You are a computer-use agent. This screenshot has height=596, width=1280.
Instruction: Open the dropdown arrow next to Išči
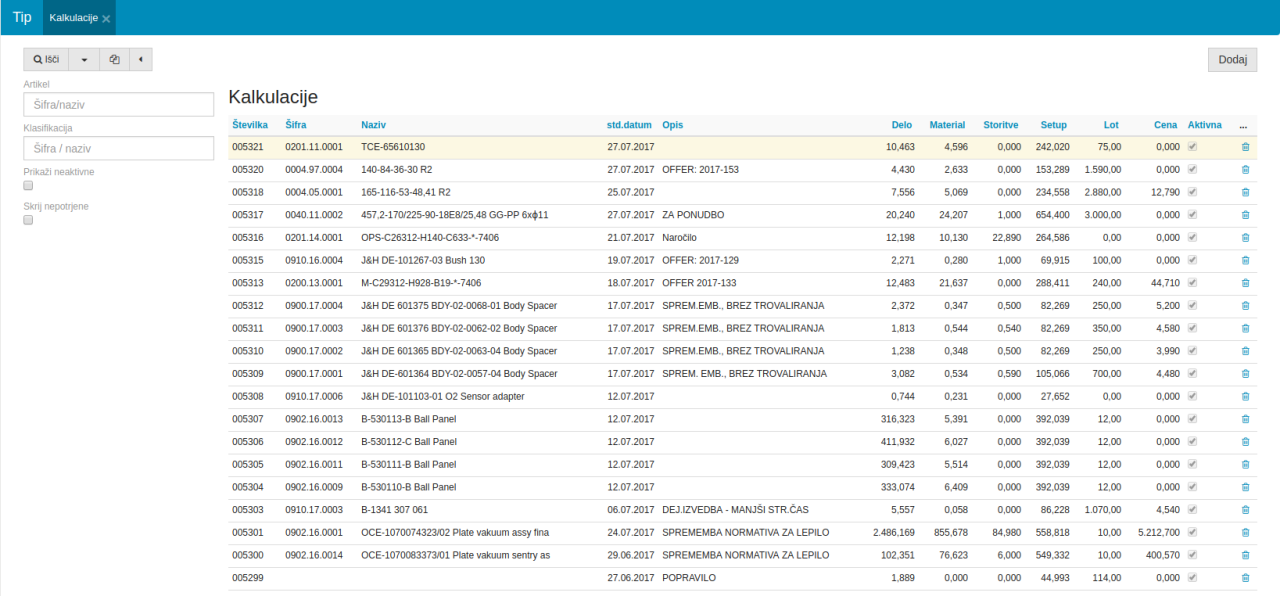tap(84, 60)
